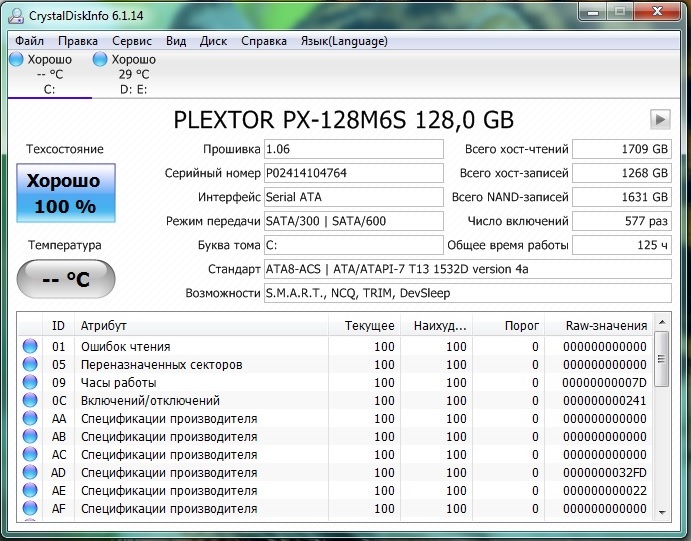Click the Хорошо 100 % health status button
691x541 pixels.
pyautogui.click(x=66, y=193)
